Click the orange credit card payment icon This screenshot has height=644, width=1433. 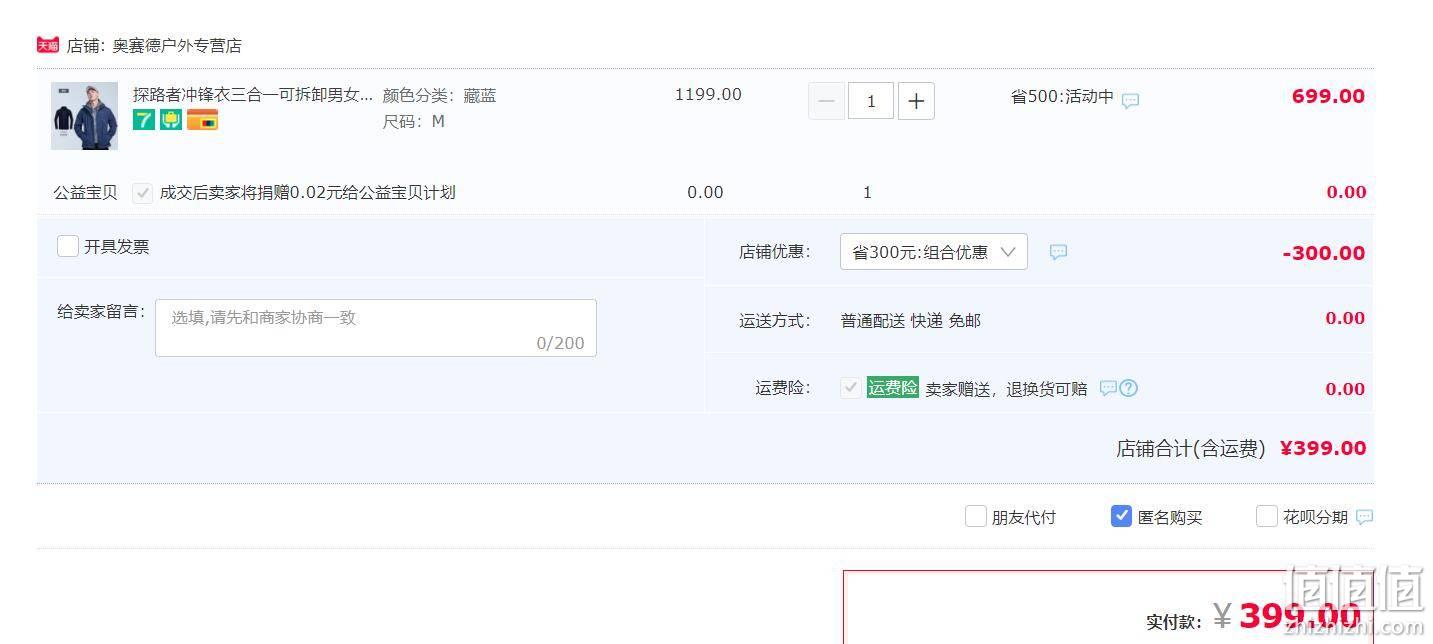click(x=202, y=120)
